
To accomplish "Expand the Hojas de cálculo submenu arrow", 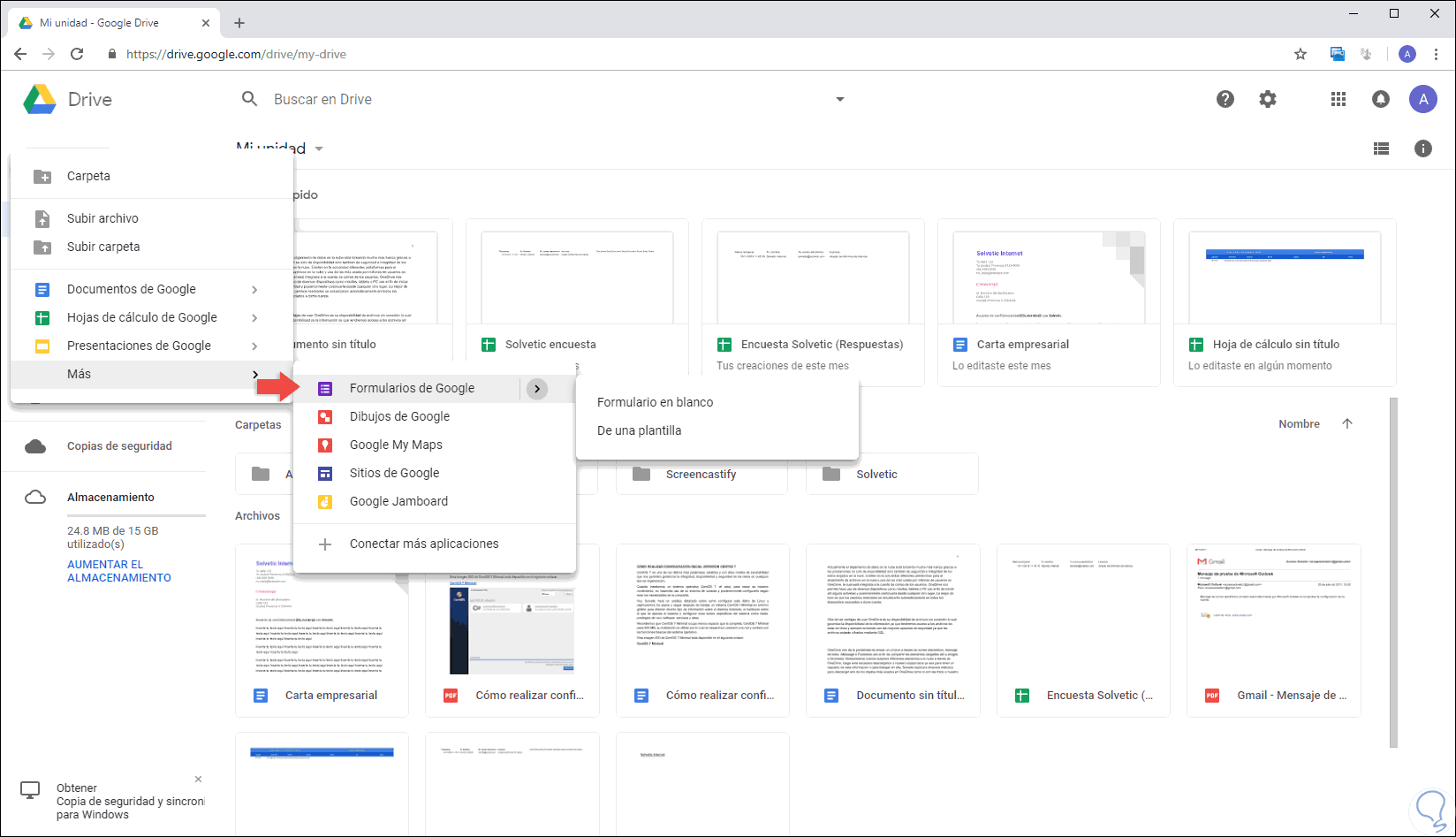I will [x=254, y=317].
